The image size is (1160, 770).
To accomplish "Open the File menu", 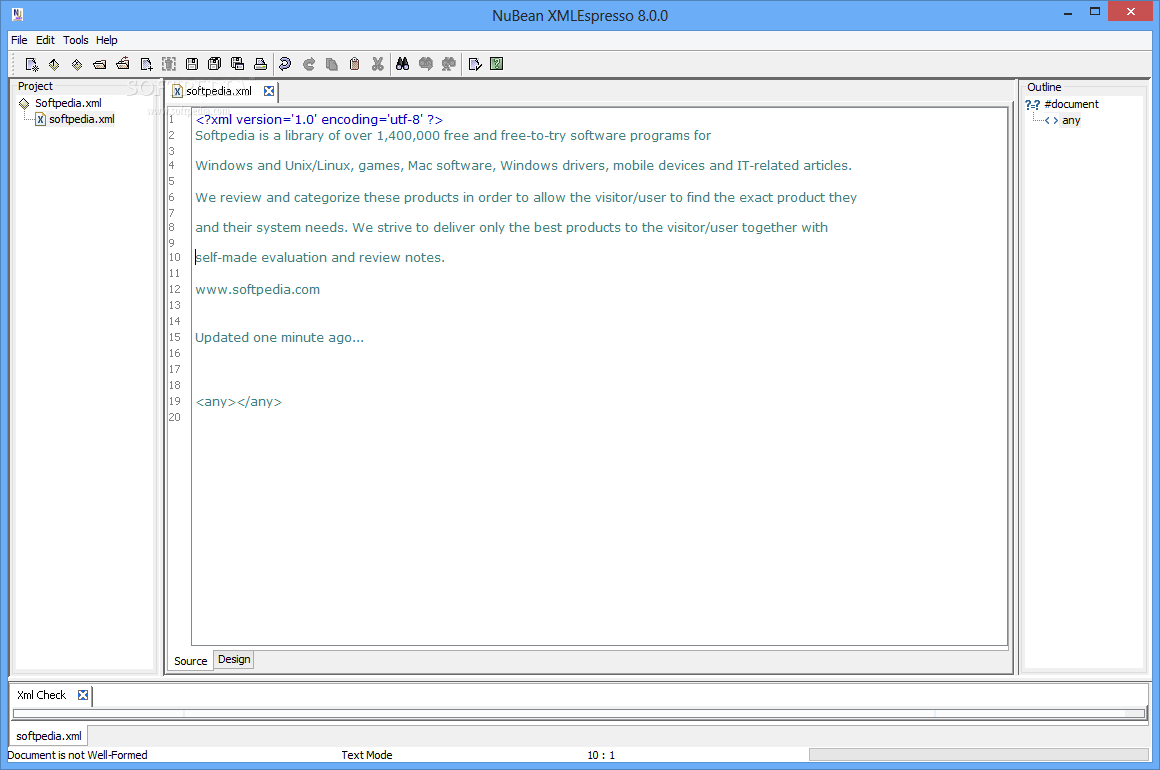I will pyautogui.click(x=19, y=40).
